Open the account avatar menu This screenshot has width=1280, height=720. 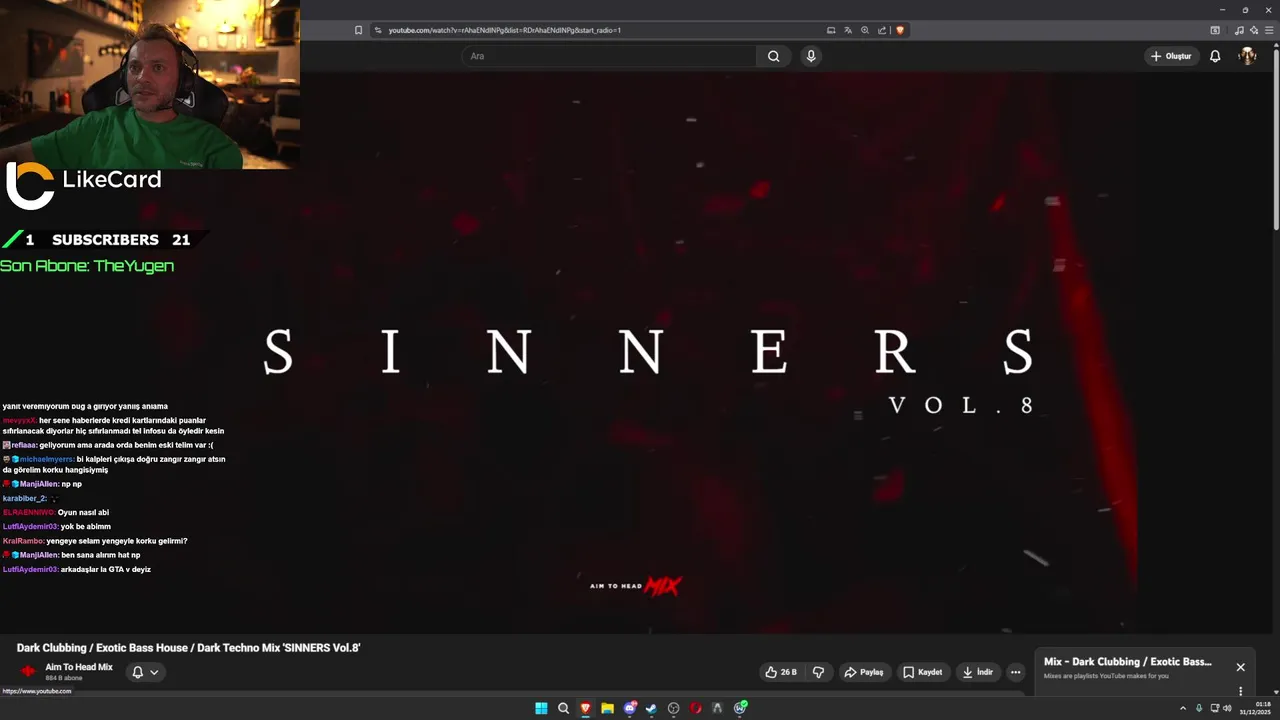tap(1247, 56)
